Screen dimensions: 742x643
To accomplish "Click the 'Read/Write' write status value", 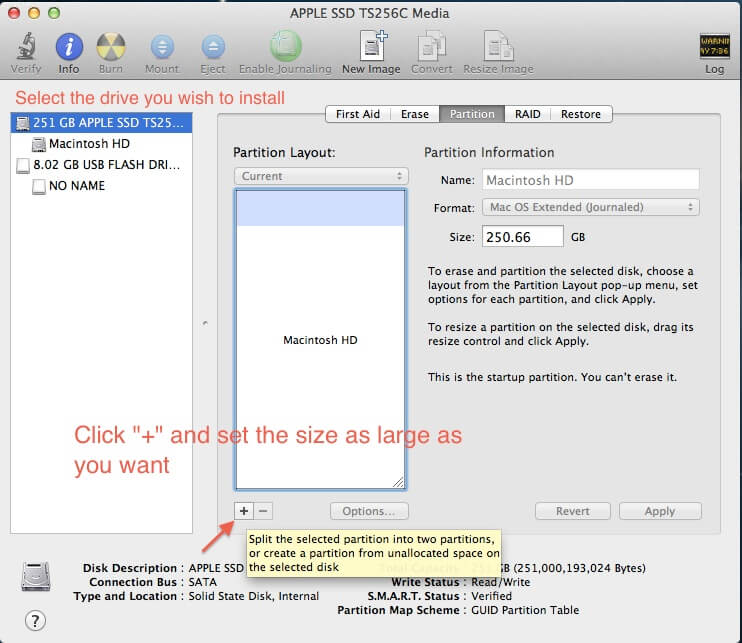I will [x=500, y=582].
